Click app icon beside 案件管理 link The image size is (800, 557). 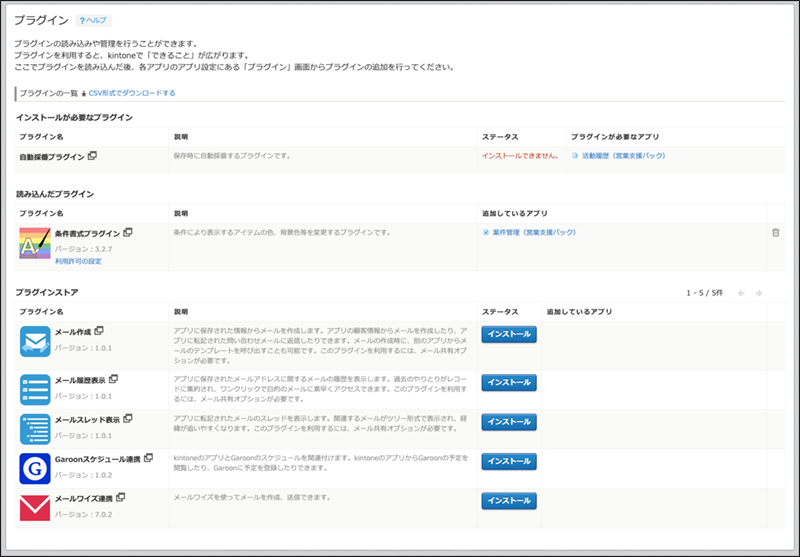[486, 232]
